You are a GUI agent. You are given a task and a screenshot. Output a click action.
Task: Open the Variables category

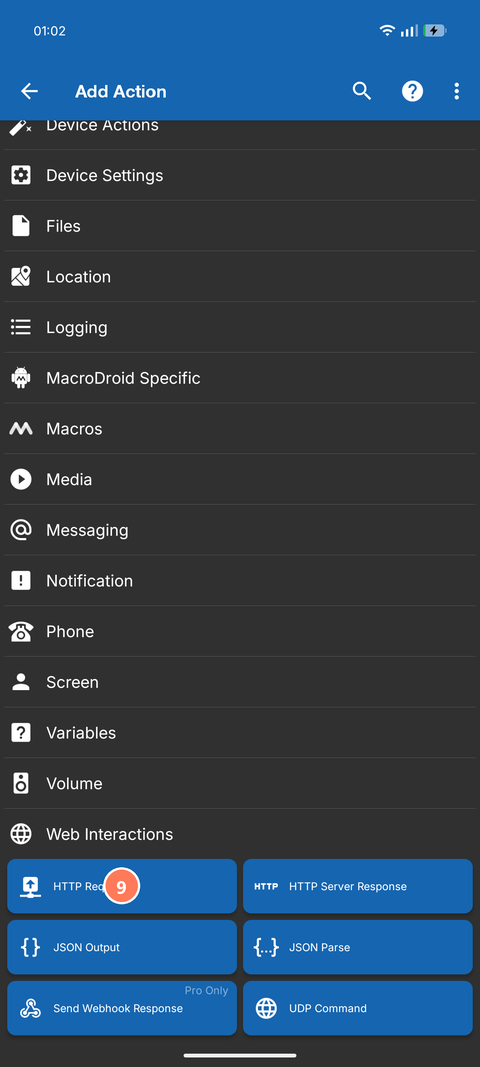[x=240, y=733]
